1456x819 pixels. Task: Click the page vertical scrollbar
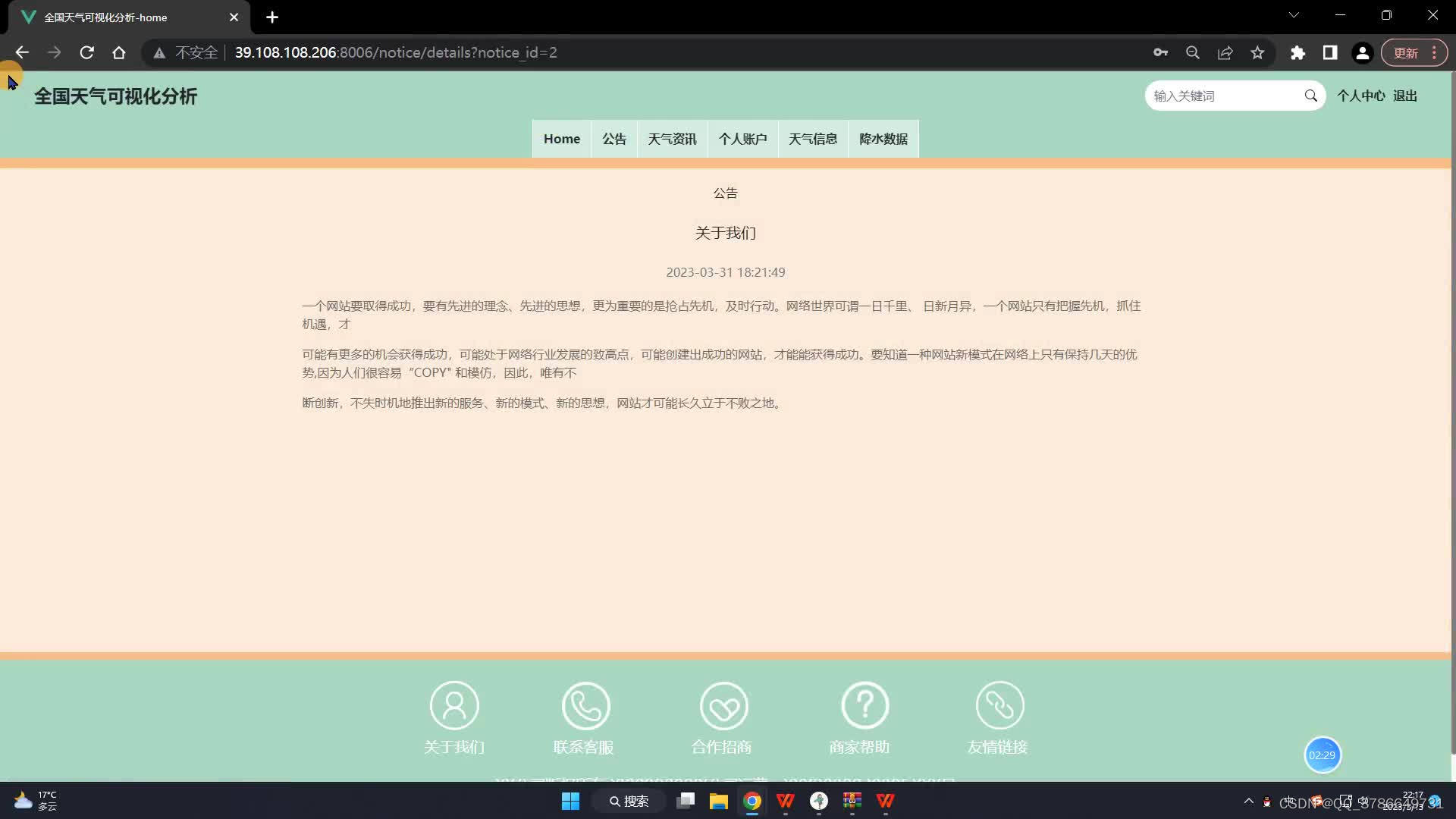tap(1453, 413)
